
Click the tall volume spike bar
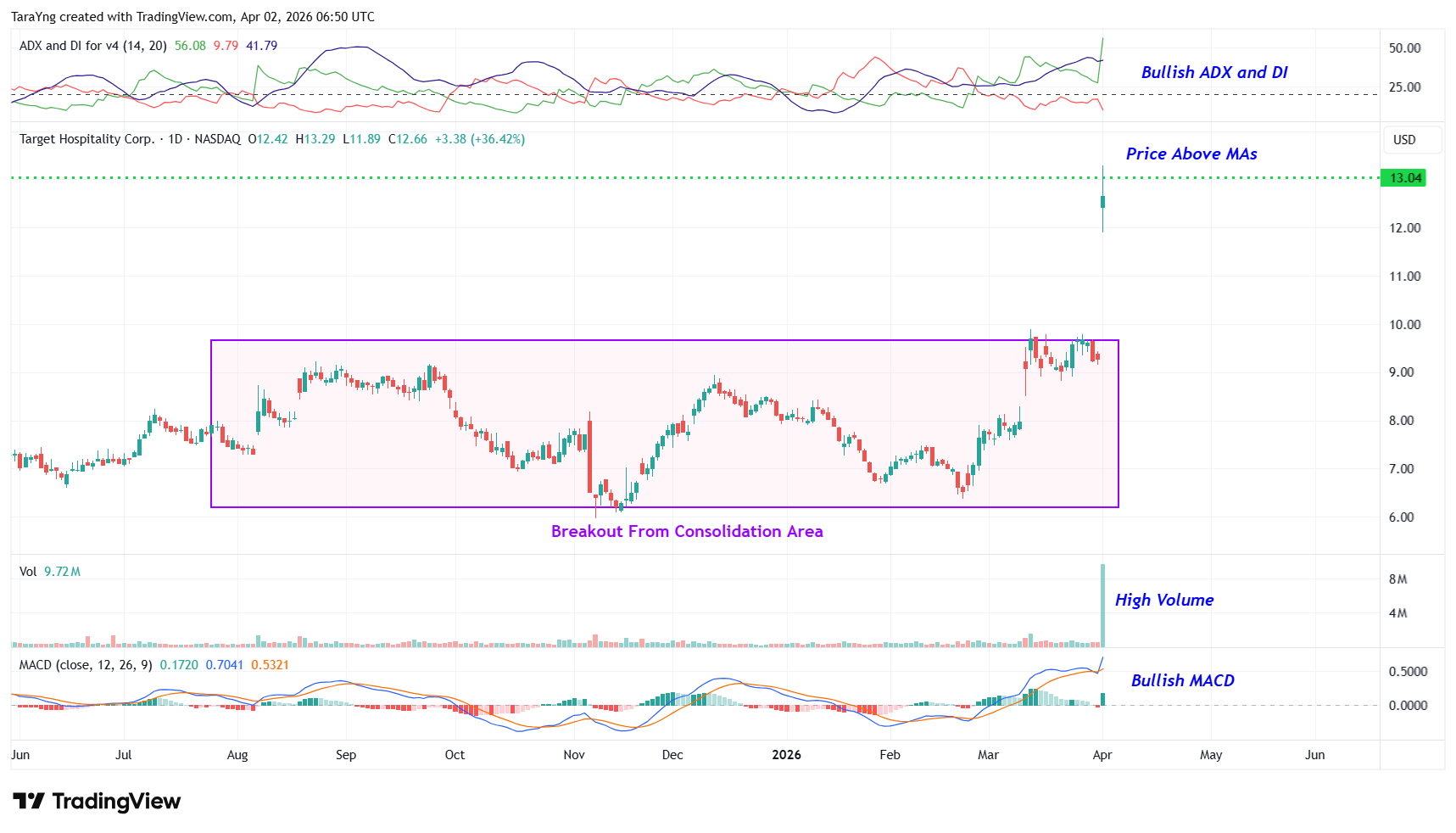(x=1102, y=604)
